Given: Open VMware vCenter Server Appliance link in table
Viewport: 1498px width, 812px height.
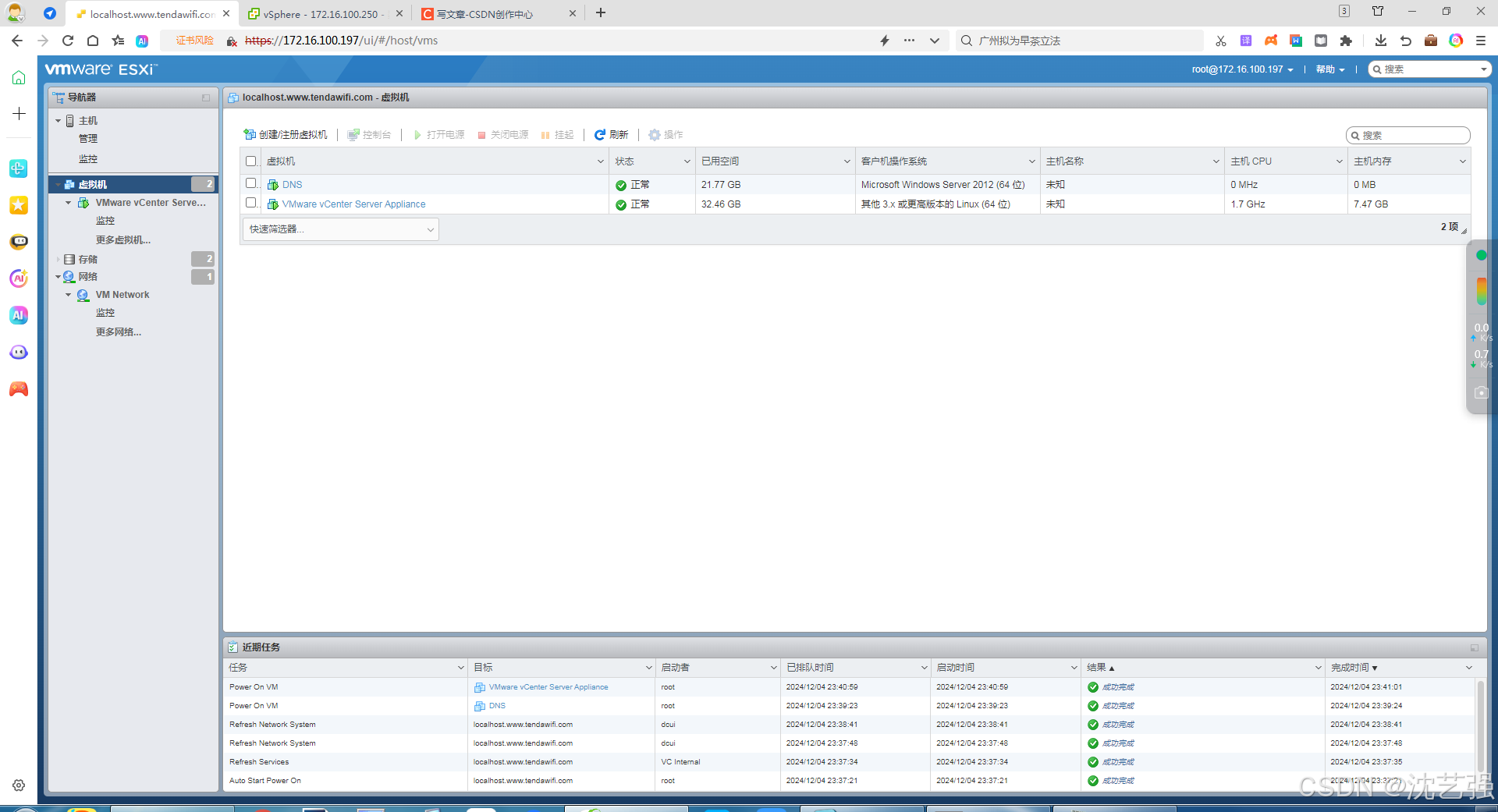Looking at the screenshot, I should pyautogui.click(x=354, y=204).
